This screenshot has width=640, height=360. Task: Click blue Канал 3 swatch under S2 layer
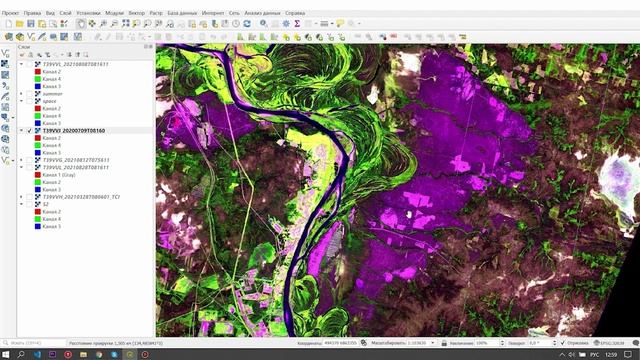click(38, 226)
